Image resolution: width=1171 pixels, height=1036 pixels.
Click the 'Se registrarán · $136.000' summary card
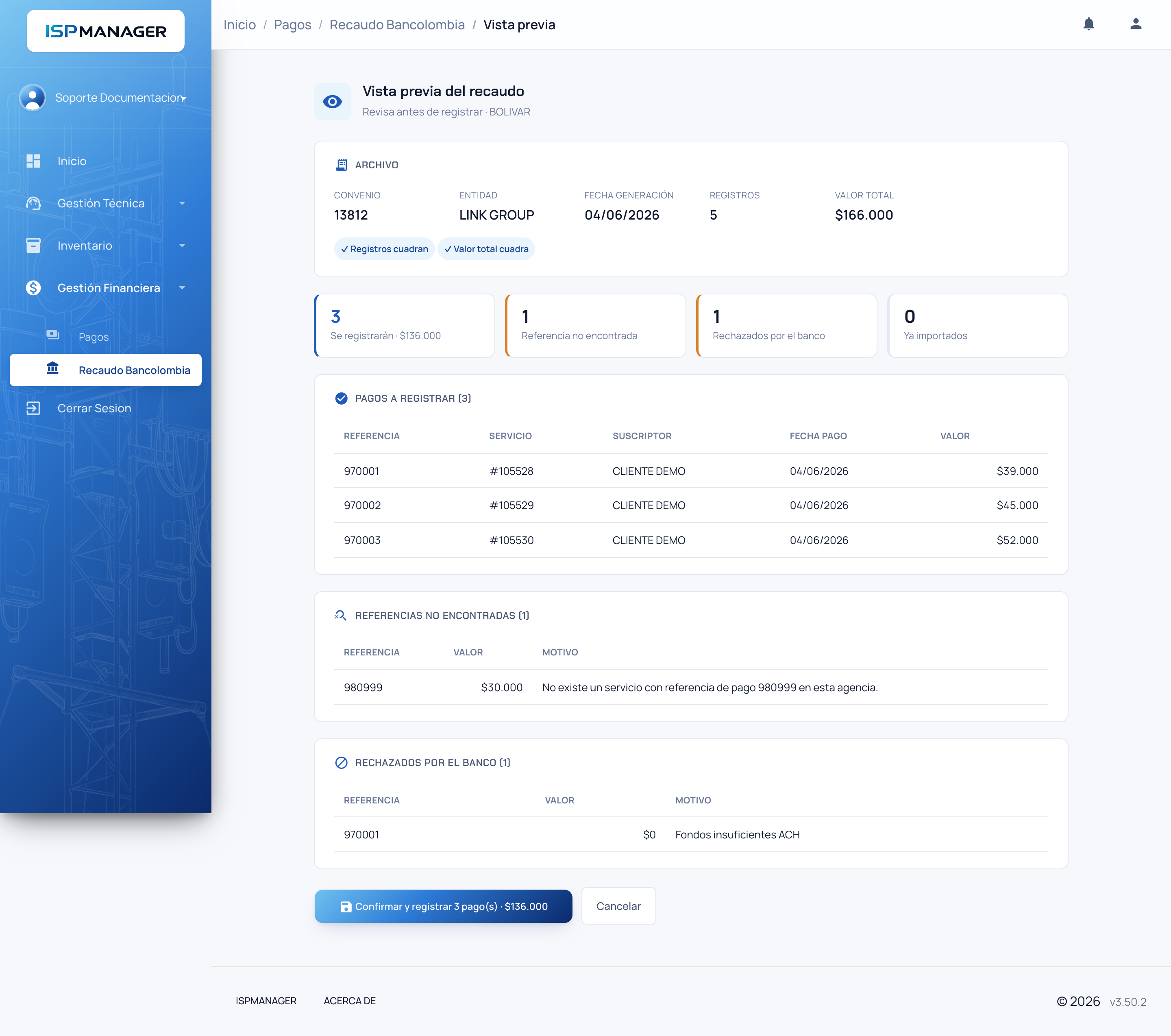(405, 326)
